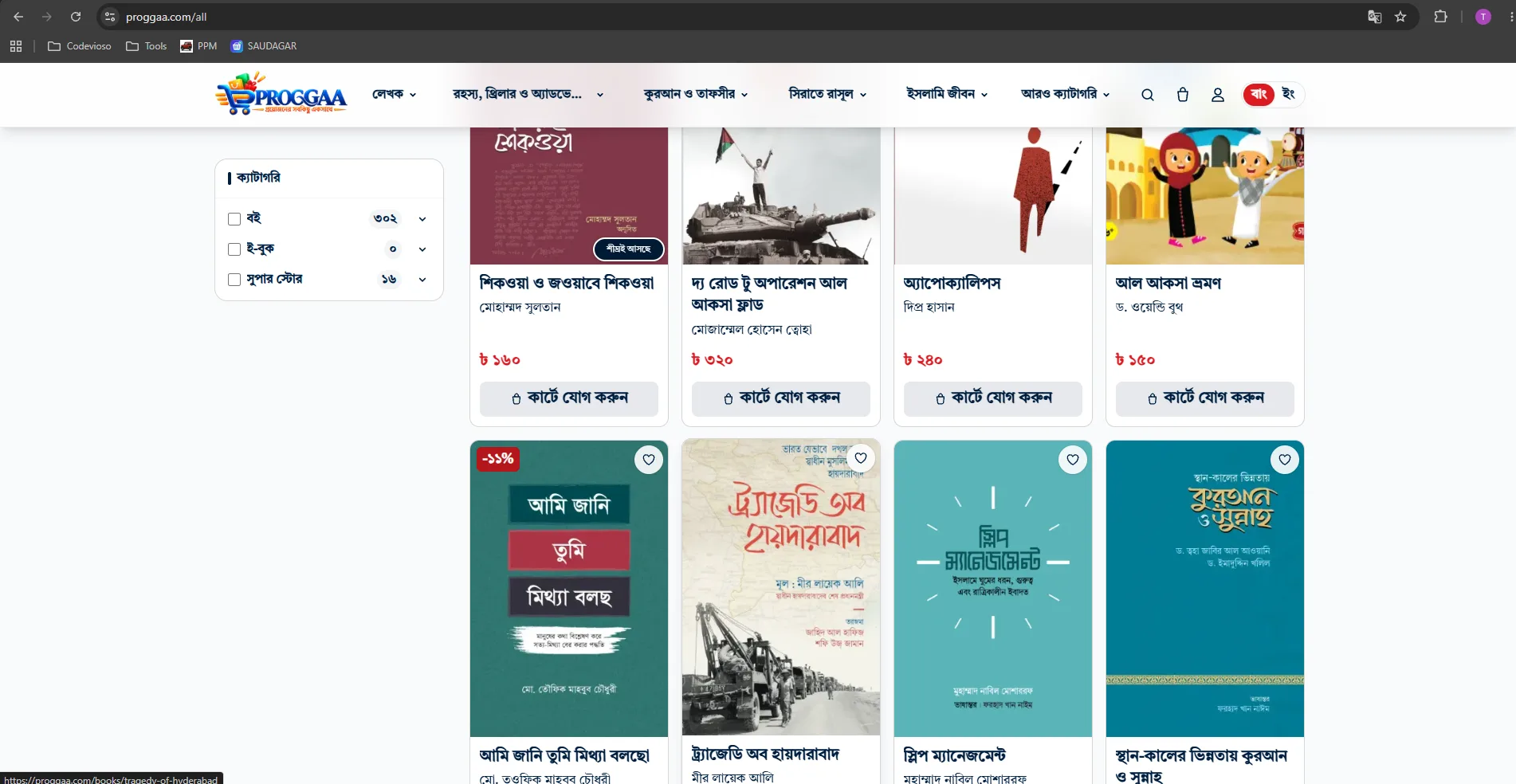Add 'আমি জানি তুমি মিথ্যা বলছো' to wishlist
Viewport: 1516px width, 784px height.
(x=649, y=460)
